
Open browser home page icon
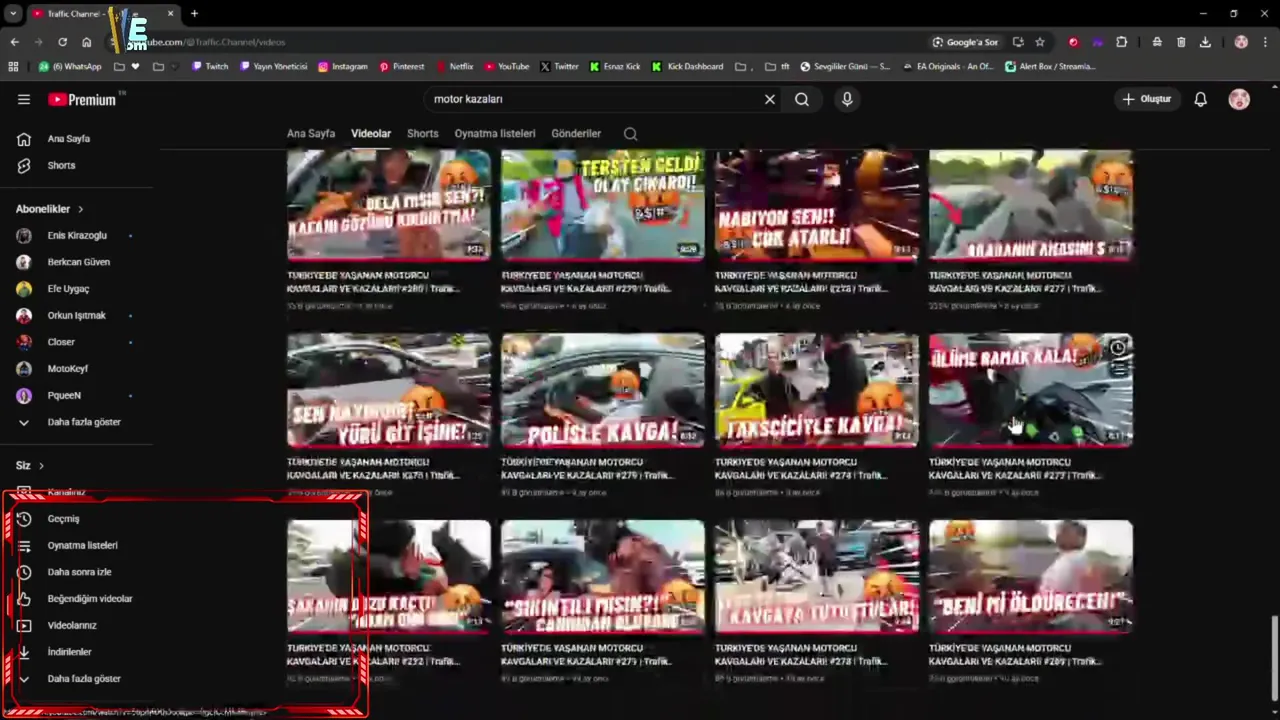pos(87,42)
